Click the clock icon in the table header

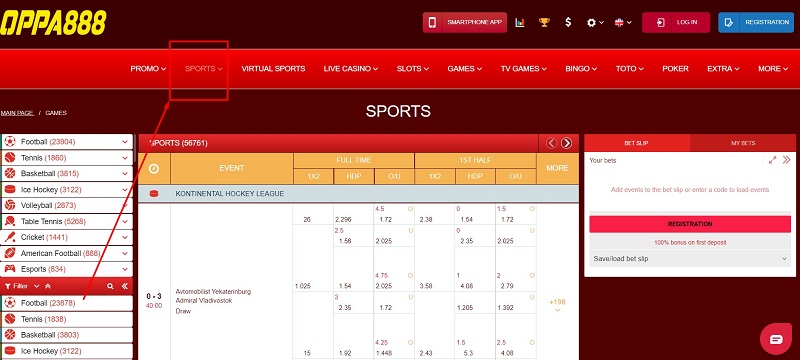(x=154, y=168)
